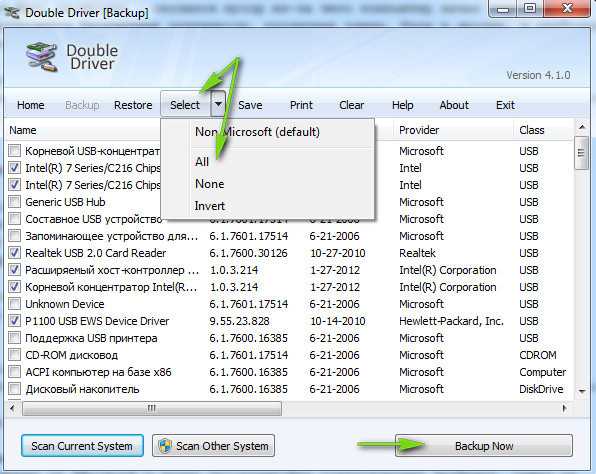Viewport: 596px width, 474px height.
Task: Click the Version 4.1.0 label
Action: click(538, 75)
